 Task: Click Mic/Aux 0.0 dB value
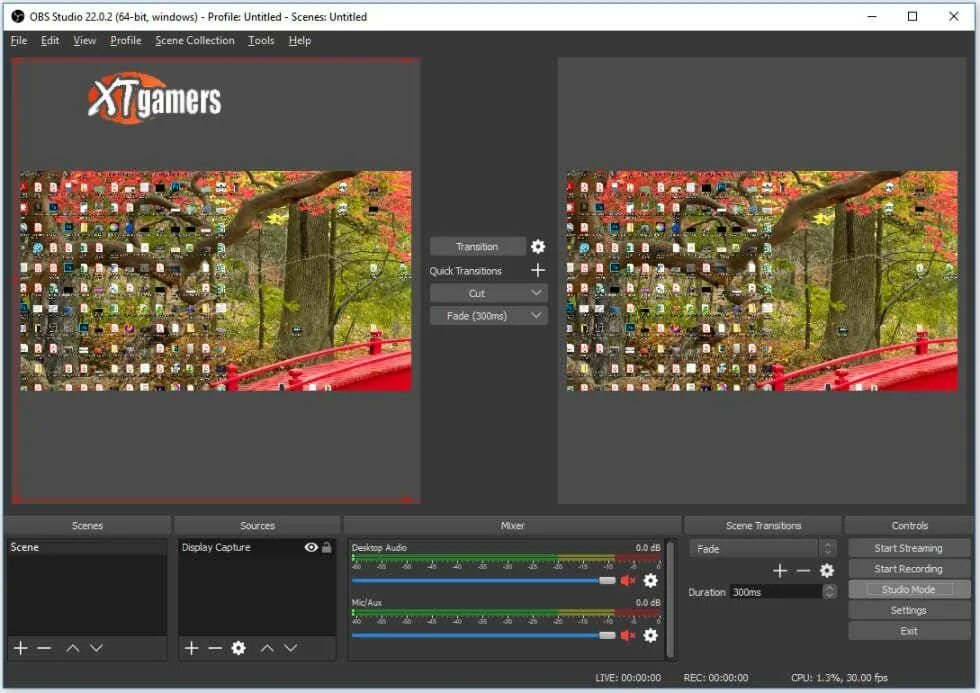[x=648, y=602]
